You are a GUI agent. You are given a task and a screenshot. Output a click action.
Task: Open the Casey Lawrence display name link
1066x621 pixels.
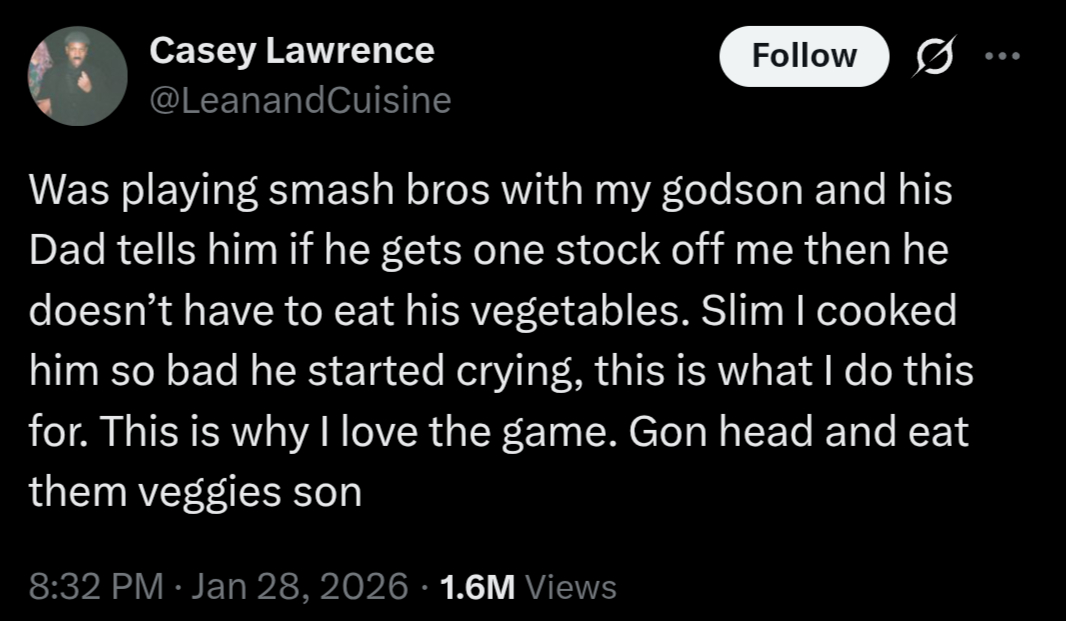(x=292, y=50)
